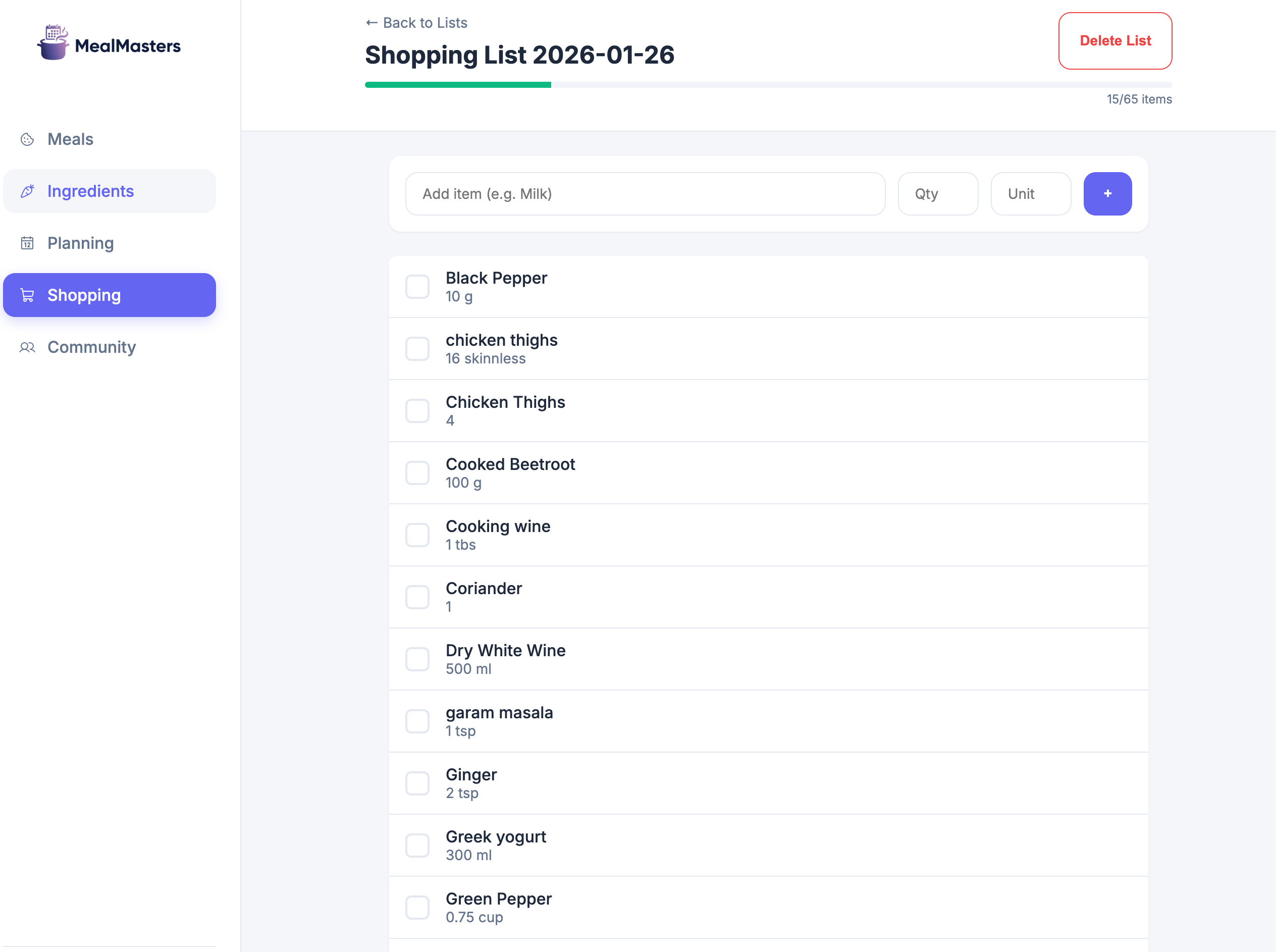Click the MealMasters pot logo icon

(x=53, y=42)
